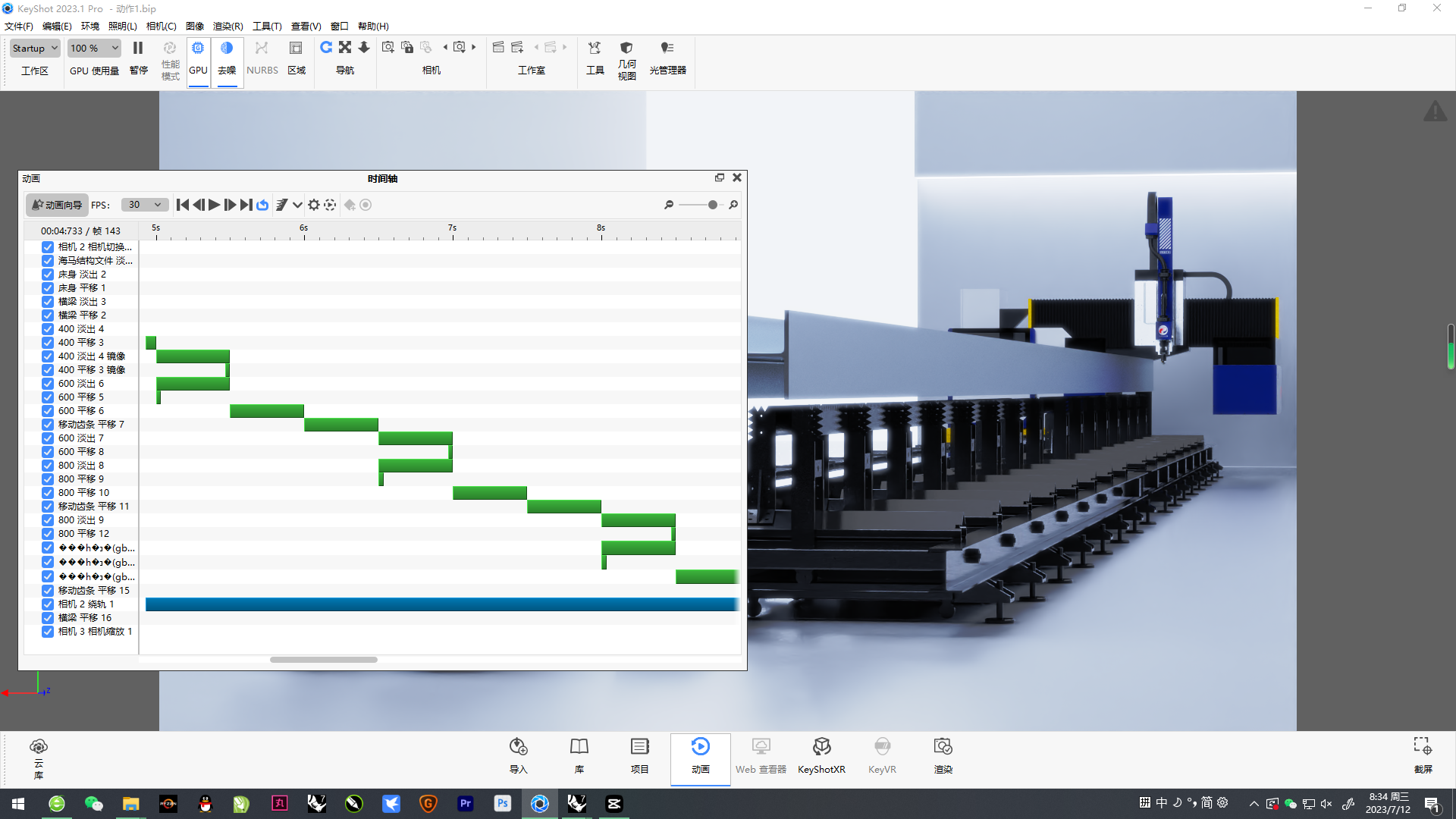
Task: Disable the 相机 2 绕轨 1 track checkbox
Action: [47, 604]
